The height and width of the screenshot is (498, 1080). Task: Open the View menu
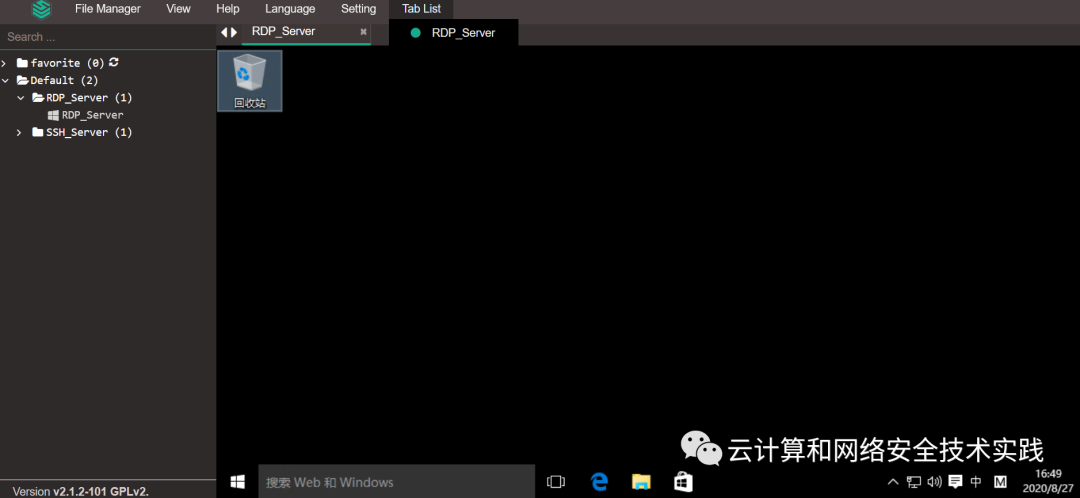pyautogui.click(x=178, y=9)
